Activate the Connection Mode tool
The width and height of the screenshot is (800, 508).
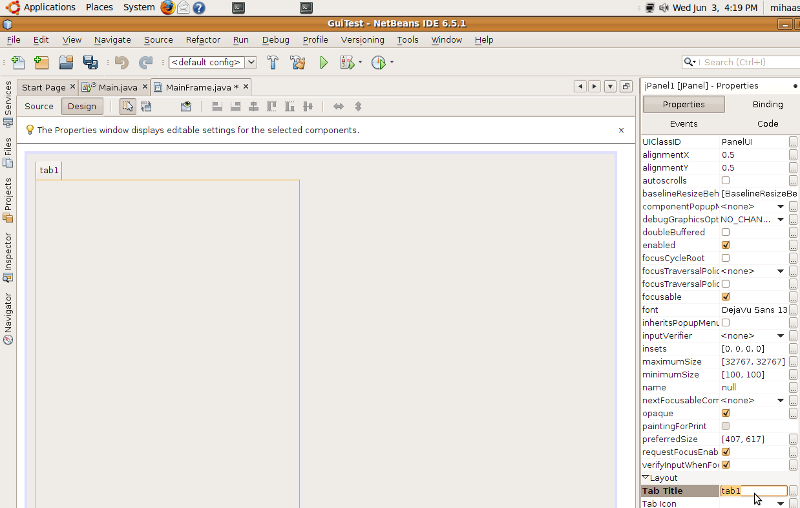tap(146, 106)
